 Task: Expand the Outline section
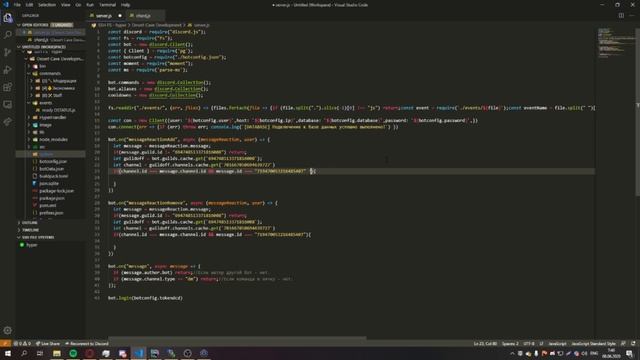pos(29,223)
